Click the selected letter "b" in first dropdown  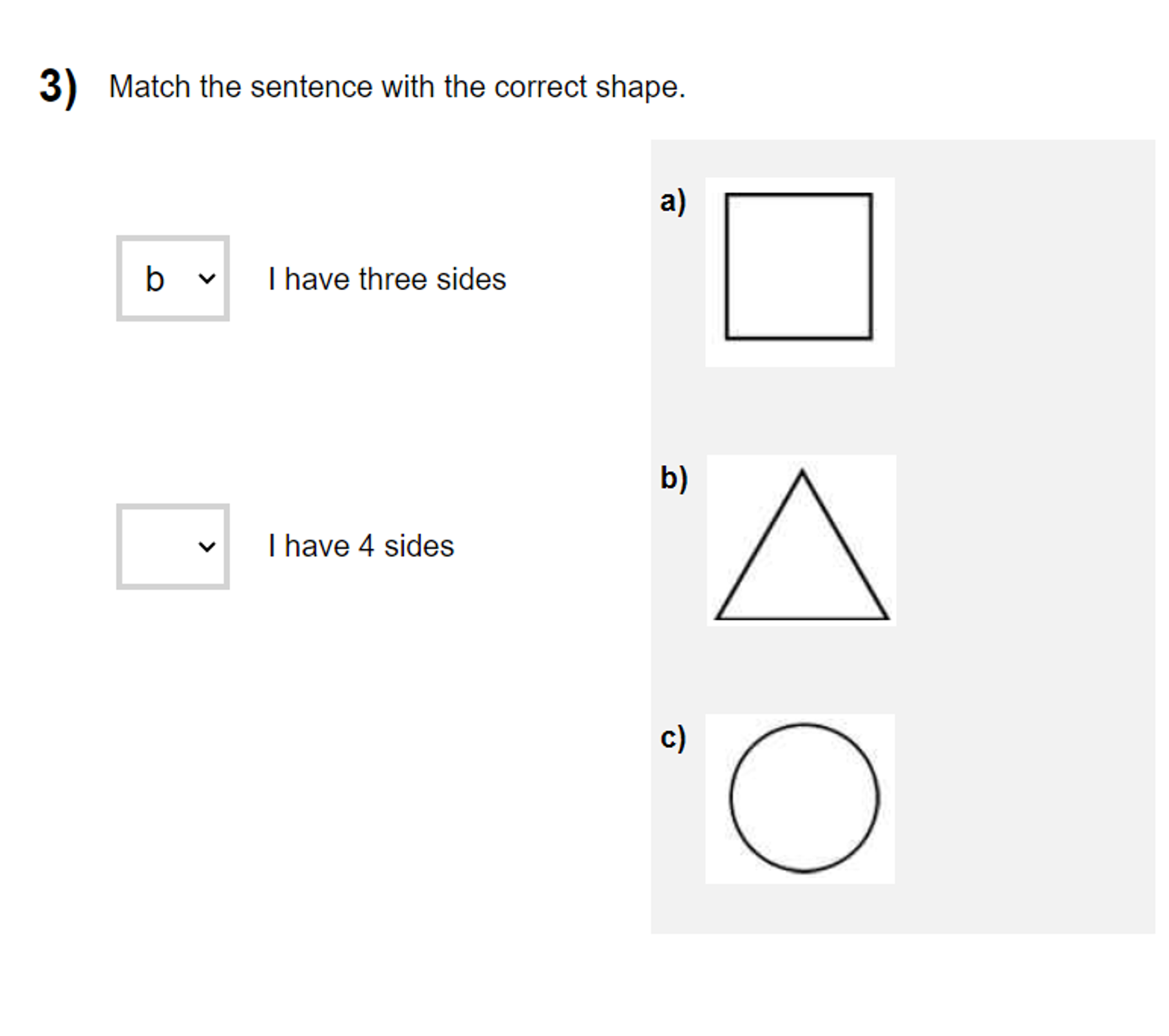click(x=155, y=279)
